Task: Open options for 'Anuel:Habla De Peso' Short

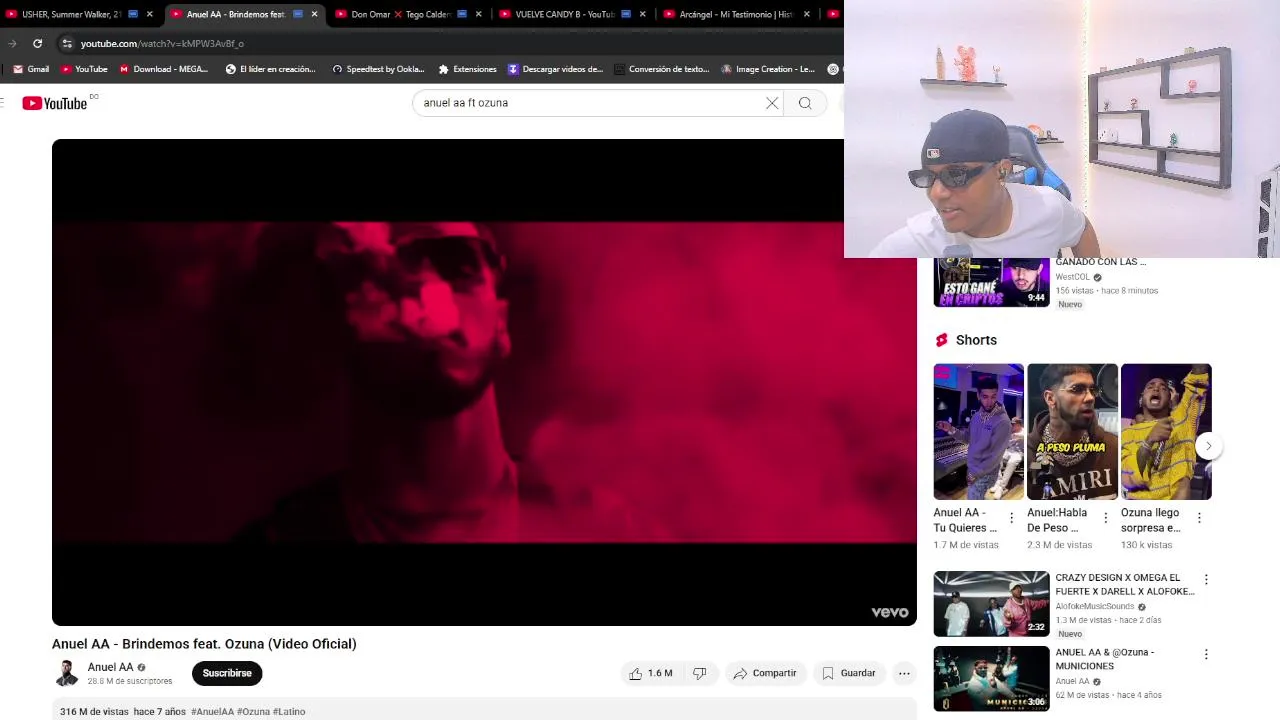Action: coord(1105,518)
